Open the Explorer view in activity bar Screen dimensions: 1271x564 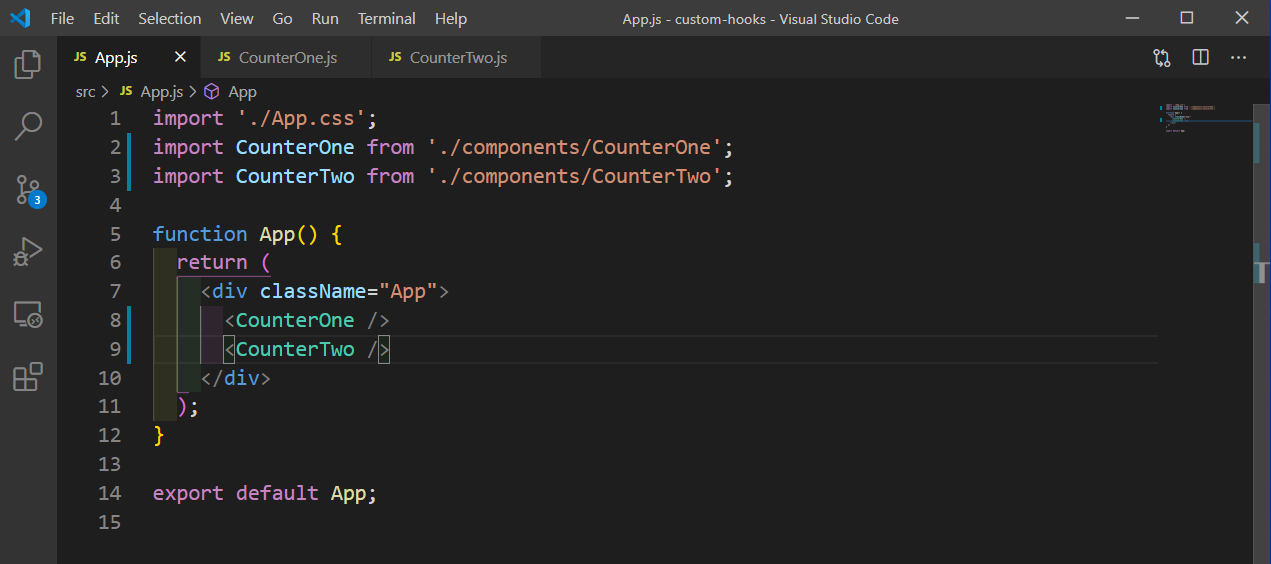(x=28, y=66)
